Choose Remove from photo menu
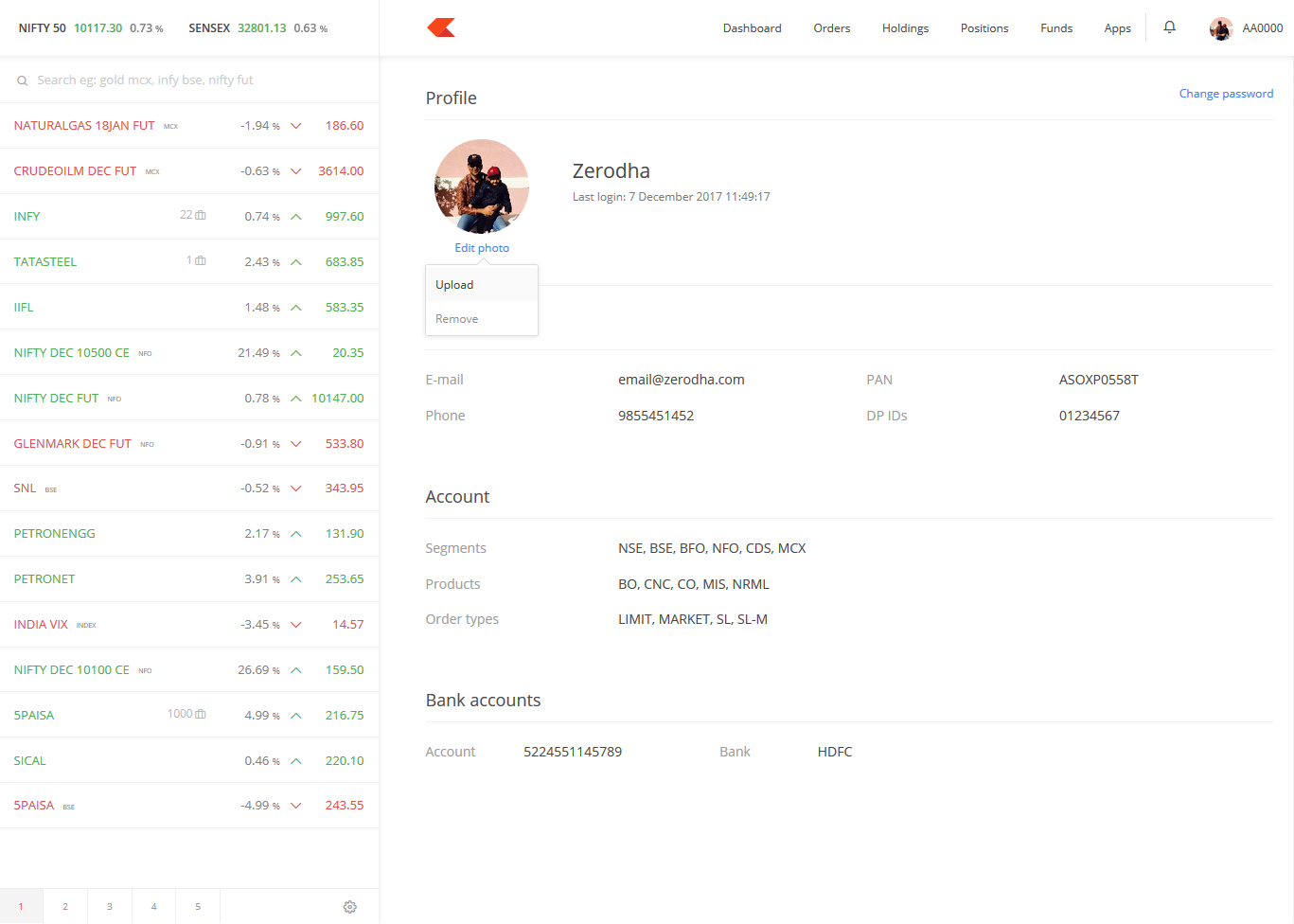Viewport: 1294px width, 924px height. click(482, 319)
